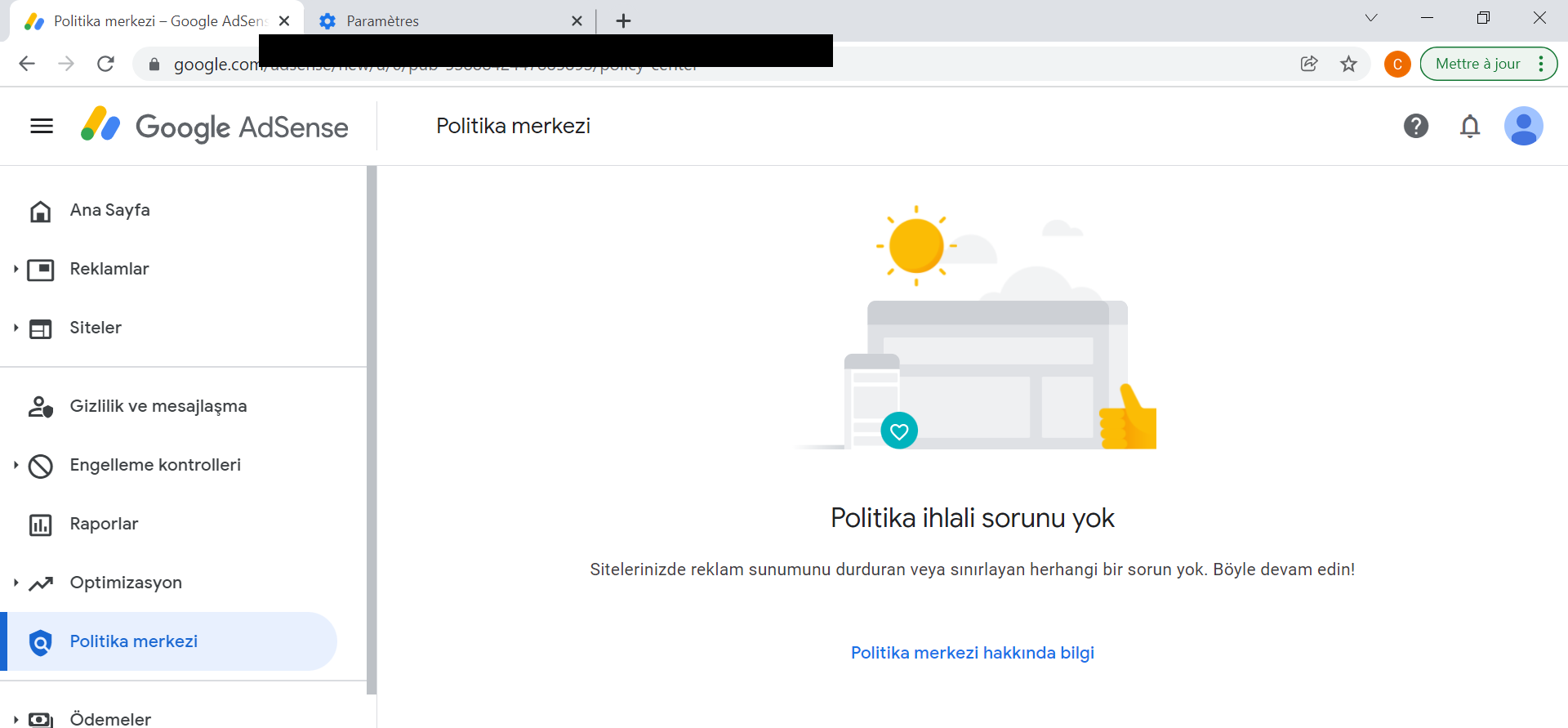The height and width of the screenshot is (728, 1568).
Task: Click the Raporlar chart icon
Action: click(x=40, y=525)
